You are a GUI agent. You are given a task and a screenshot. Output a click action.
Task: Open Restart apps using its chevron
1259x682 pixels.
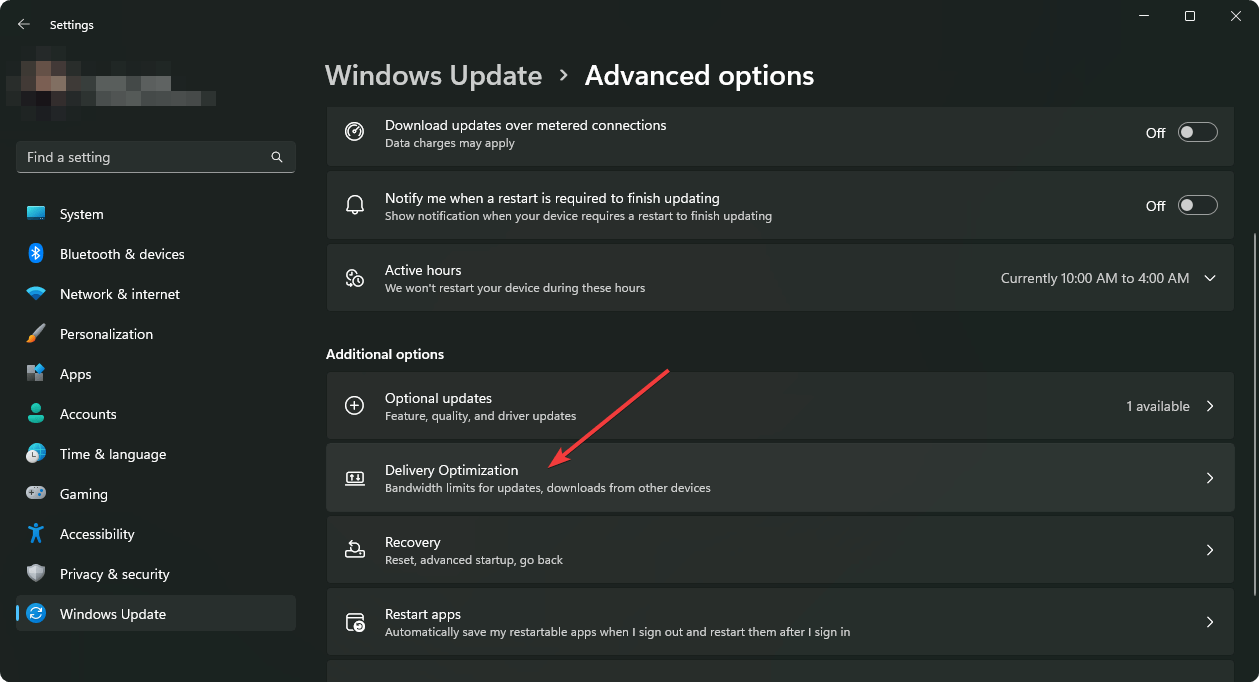click(1210, 622)
